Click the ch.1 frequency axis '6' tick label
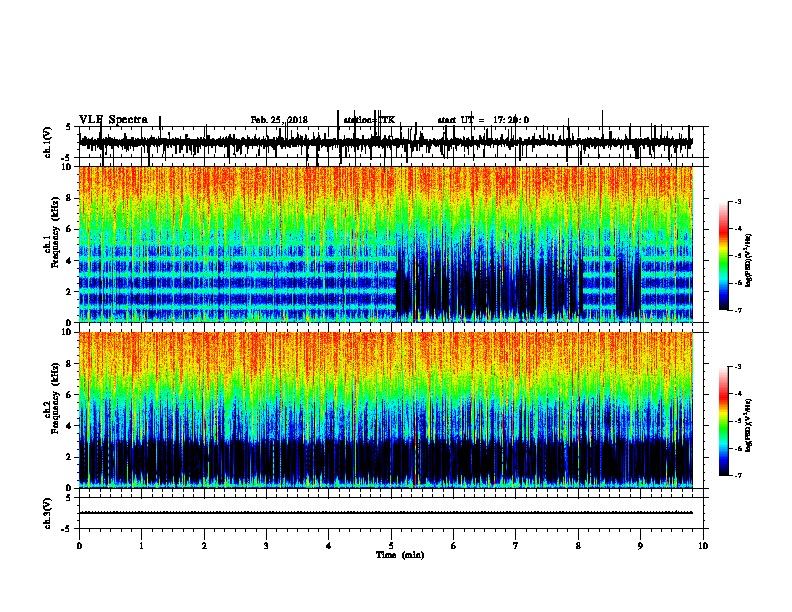Viewport: 792px width, 612px height. point(71,229)
